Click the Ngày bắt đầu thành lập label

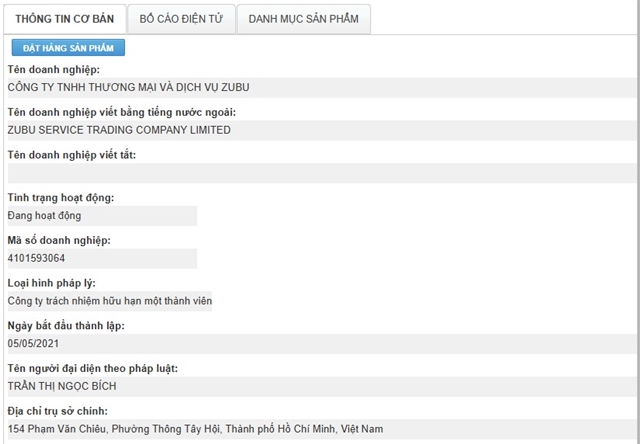tap(65, 326)
